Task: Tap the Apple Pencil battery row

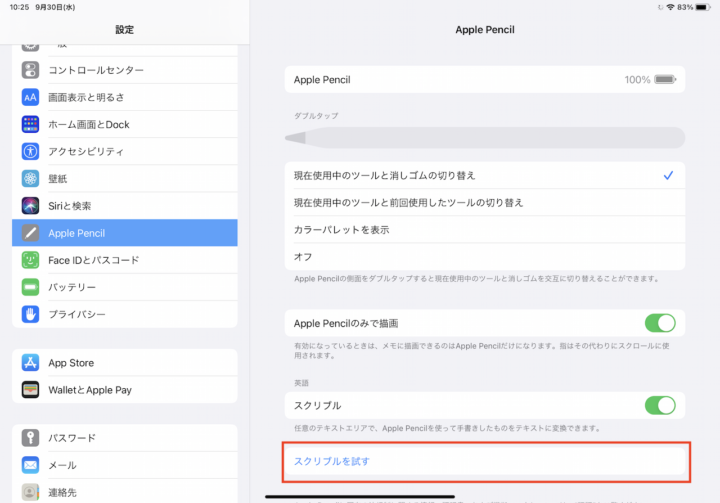Action: pos(485,79)
